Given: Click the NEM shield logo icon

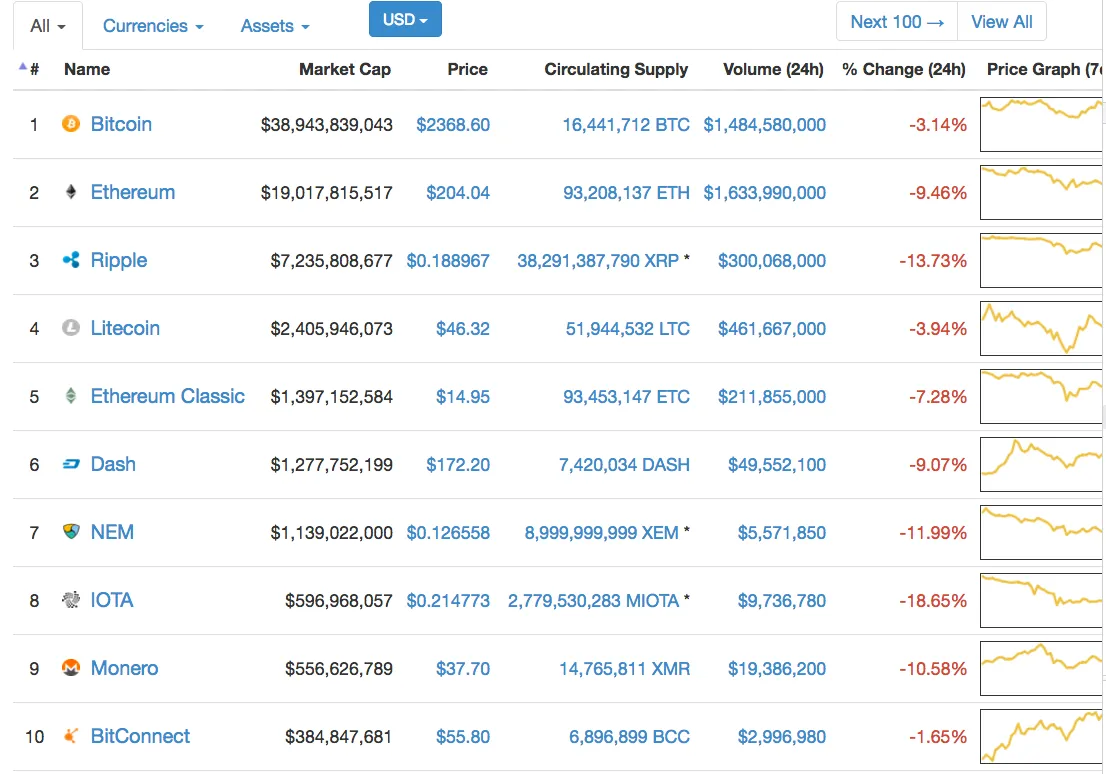Looking at the screenshot, I should pyautogui.click(x=71, y=532).
